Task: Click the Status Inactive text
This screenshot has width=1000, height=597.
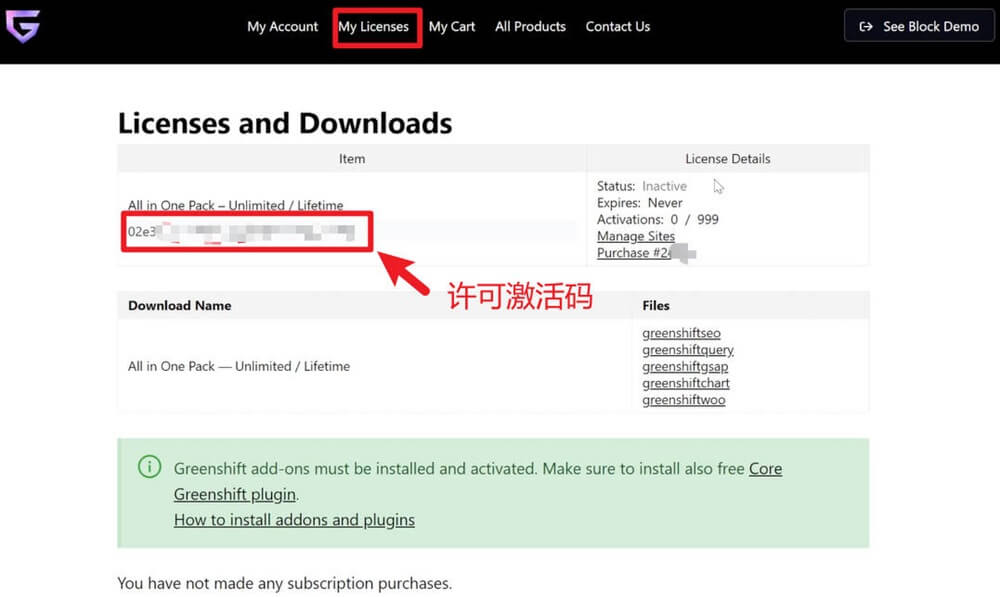Action: [x=642, y=186]
